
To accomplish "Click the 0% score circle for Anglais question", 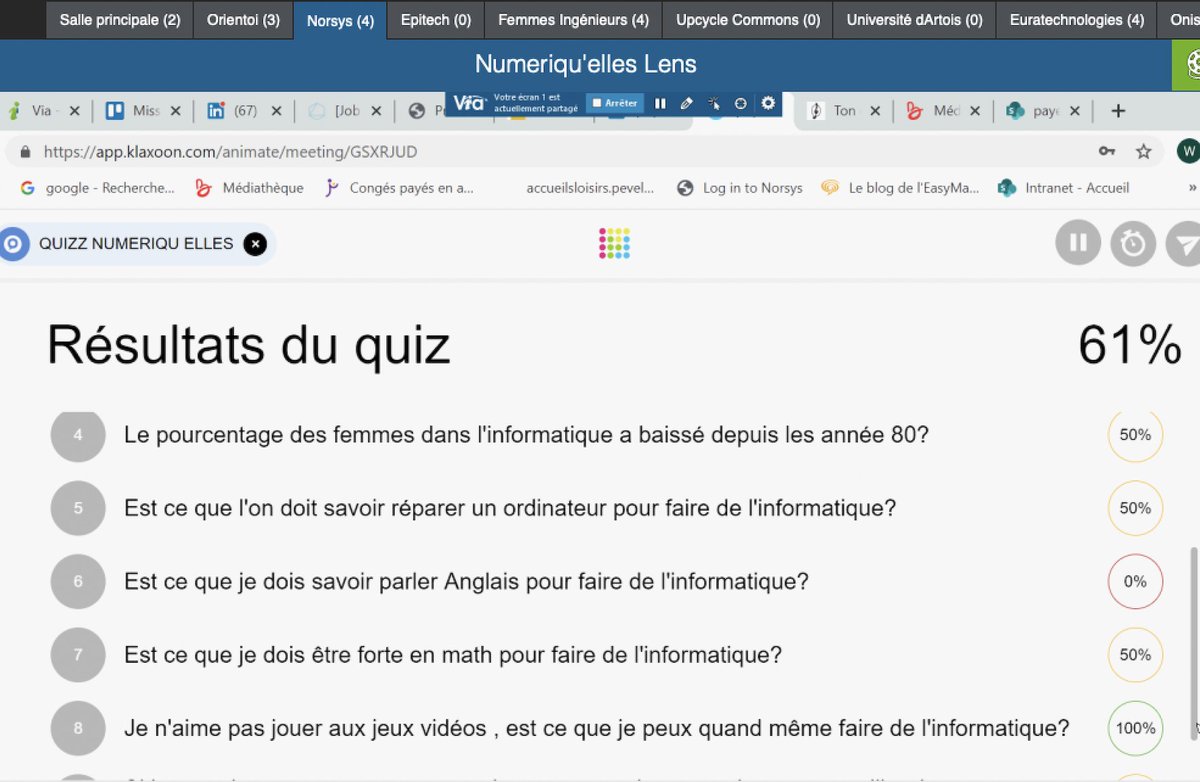I will 1135,581.
